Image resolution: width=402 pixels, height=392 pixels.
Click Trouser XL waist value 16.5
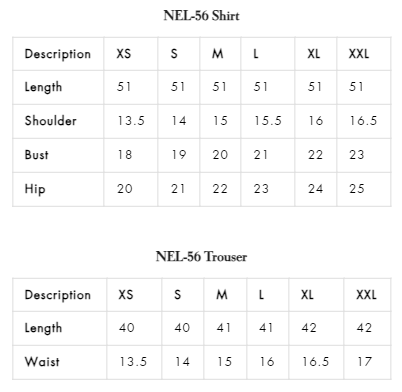[x=315, y=362]
